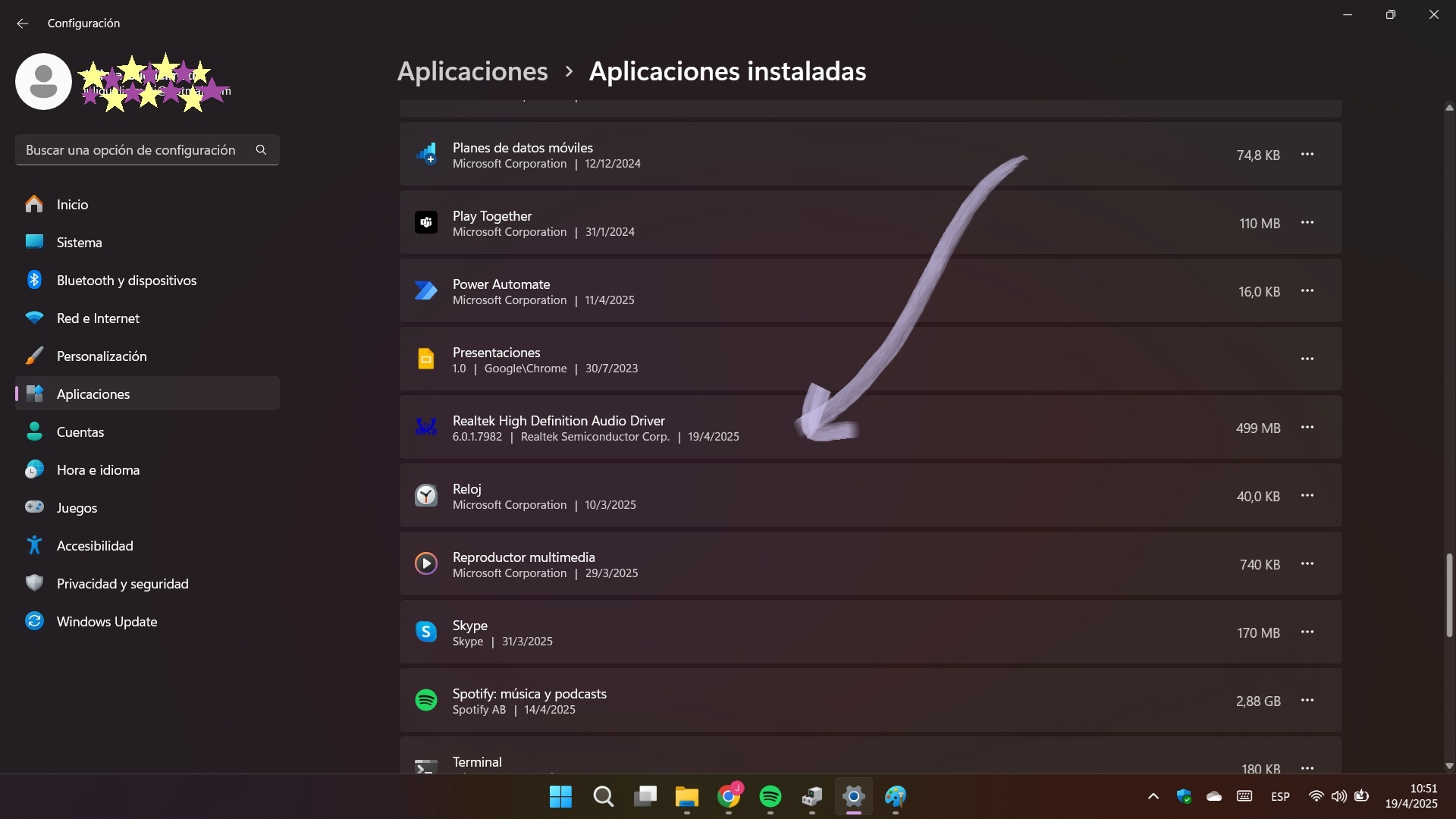Expand the system tray hidden icons chevron
Viewport: 1456px width, 819px height.
(x=1153, y=796)
